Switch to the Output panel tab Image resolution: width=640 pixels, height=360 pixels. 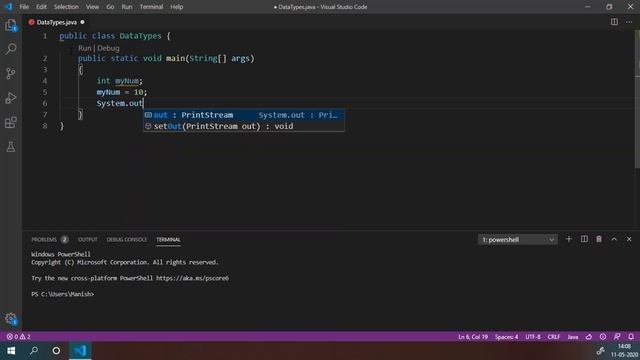coord(88,240)
